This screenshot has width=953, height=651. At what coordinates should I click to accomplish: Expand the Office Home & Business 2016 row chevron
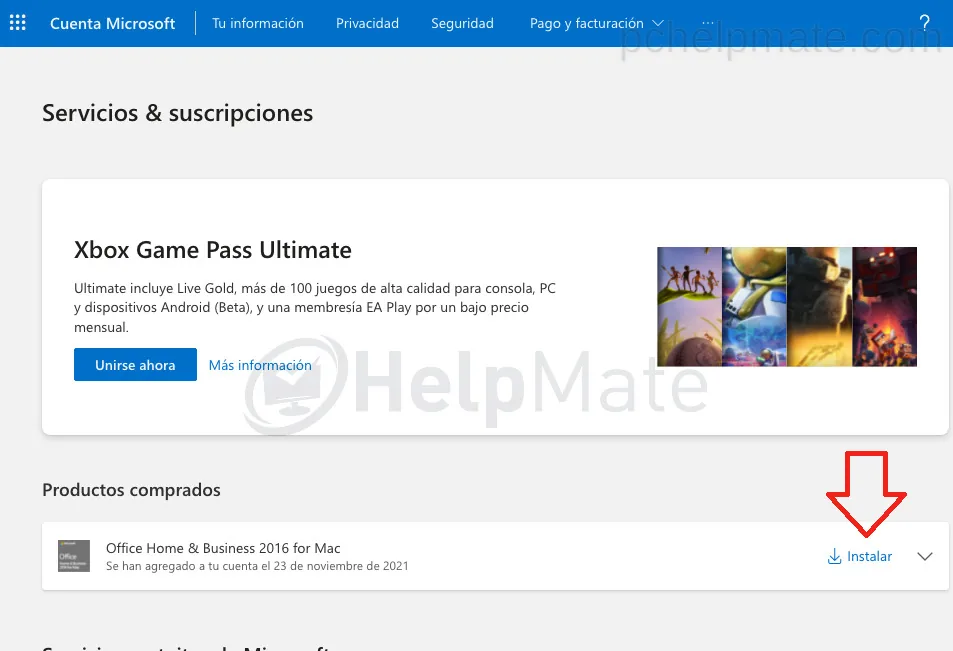(924, 556)
